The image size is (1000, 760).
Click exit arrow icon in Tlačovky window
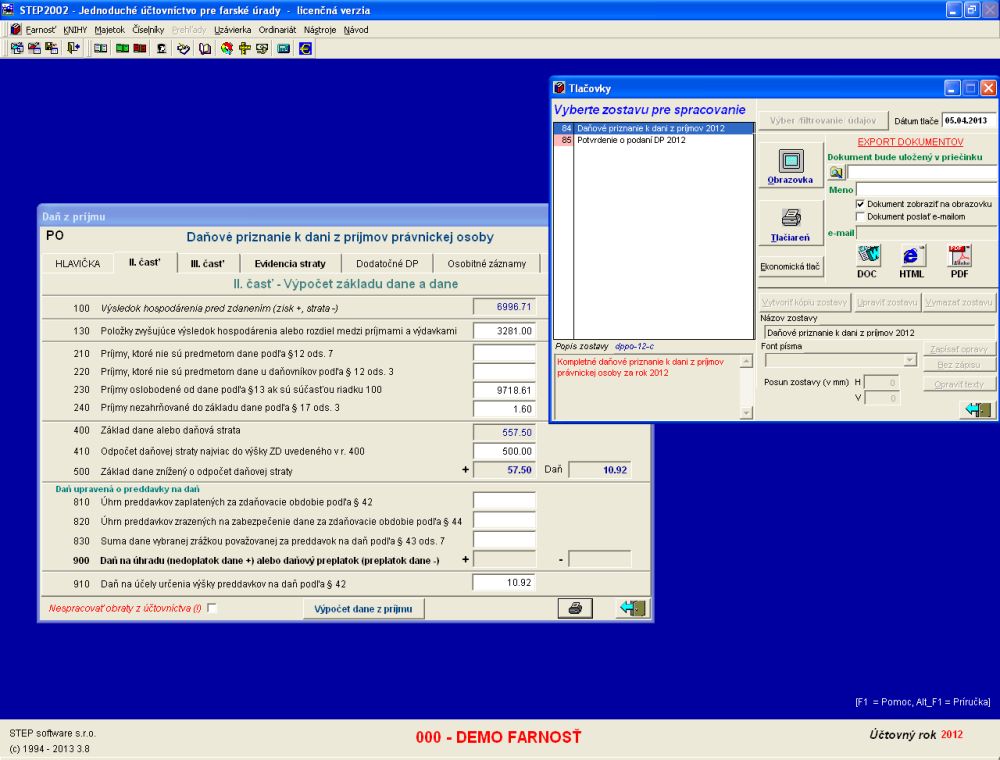(x=977, y=409)
